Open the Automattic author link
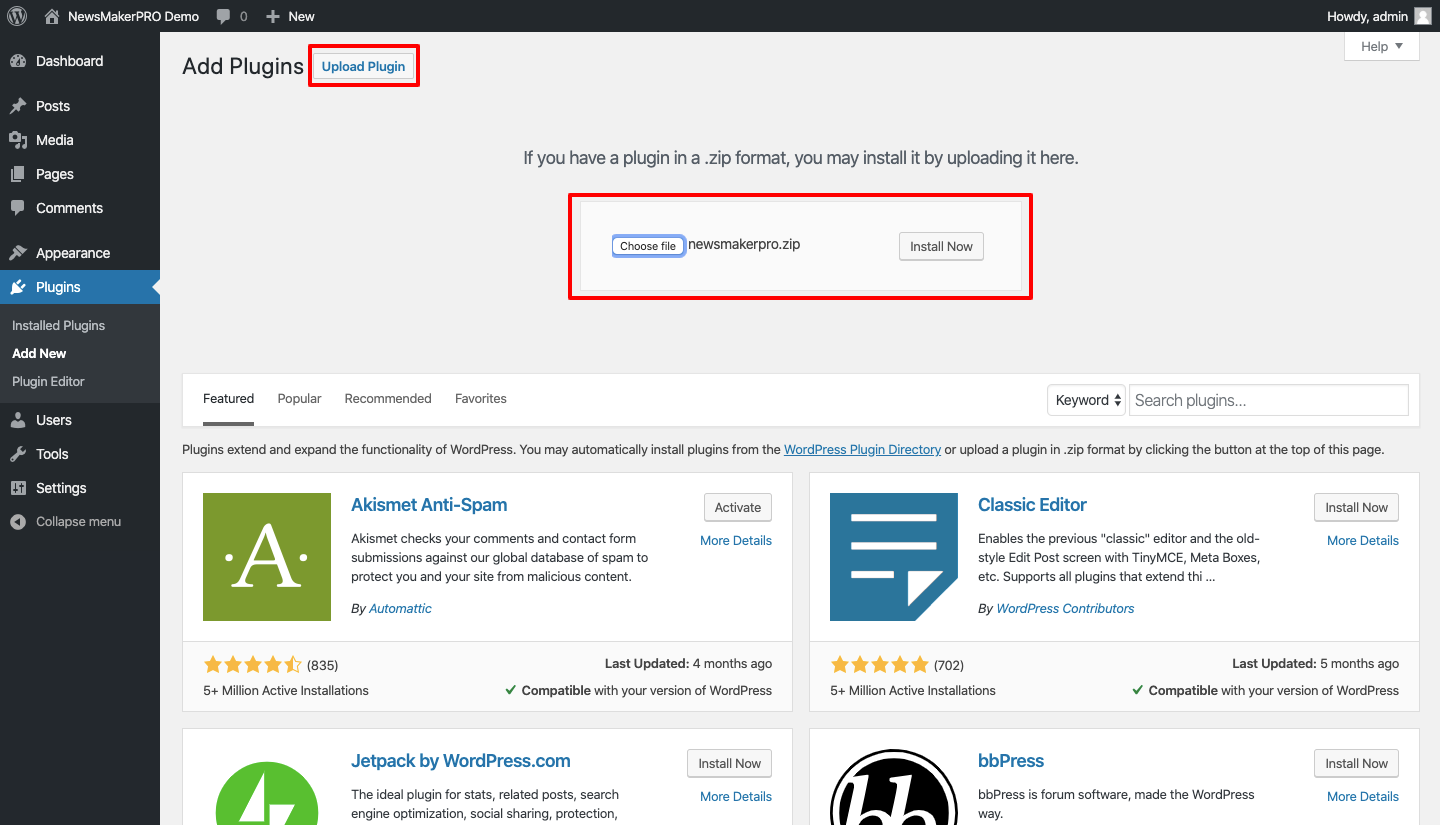Screen dimensions: 1440x825 click(400, 608)
